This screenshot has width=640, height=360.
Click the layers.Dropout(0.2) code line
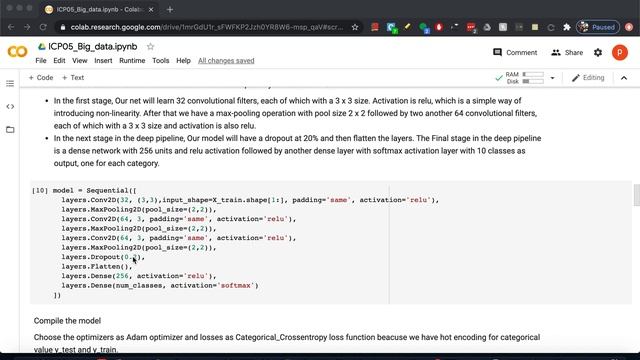coord(103,257)
